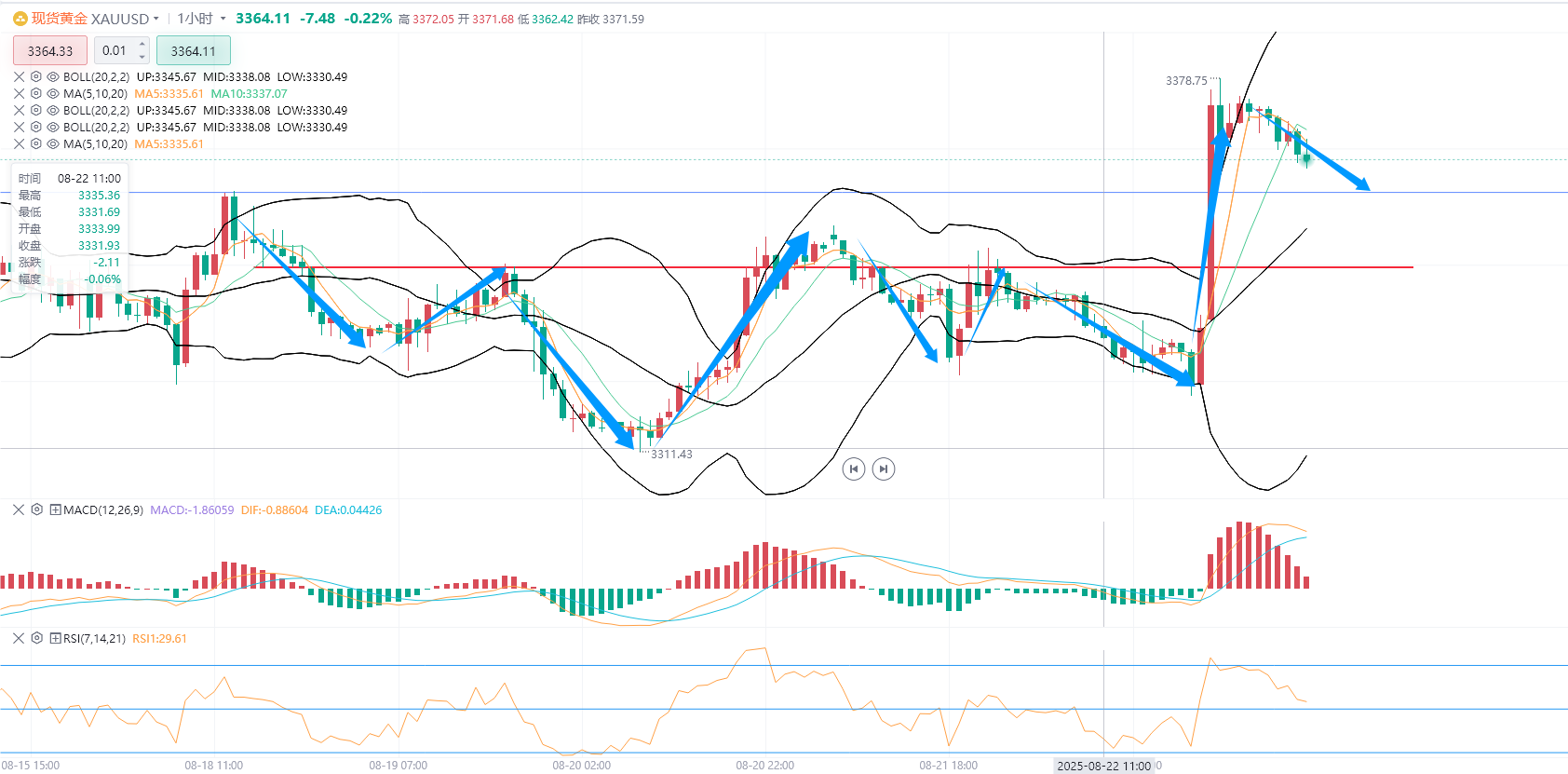Click the RSI(7,14,21) indicator label
This screenshot has height=774, width=1568.
click(x=94, y=638)
